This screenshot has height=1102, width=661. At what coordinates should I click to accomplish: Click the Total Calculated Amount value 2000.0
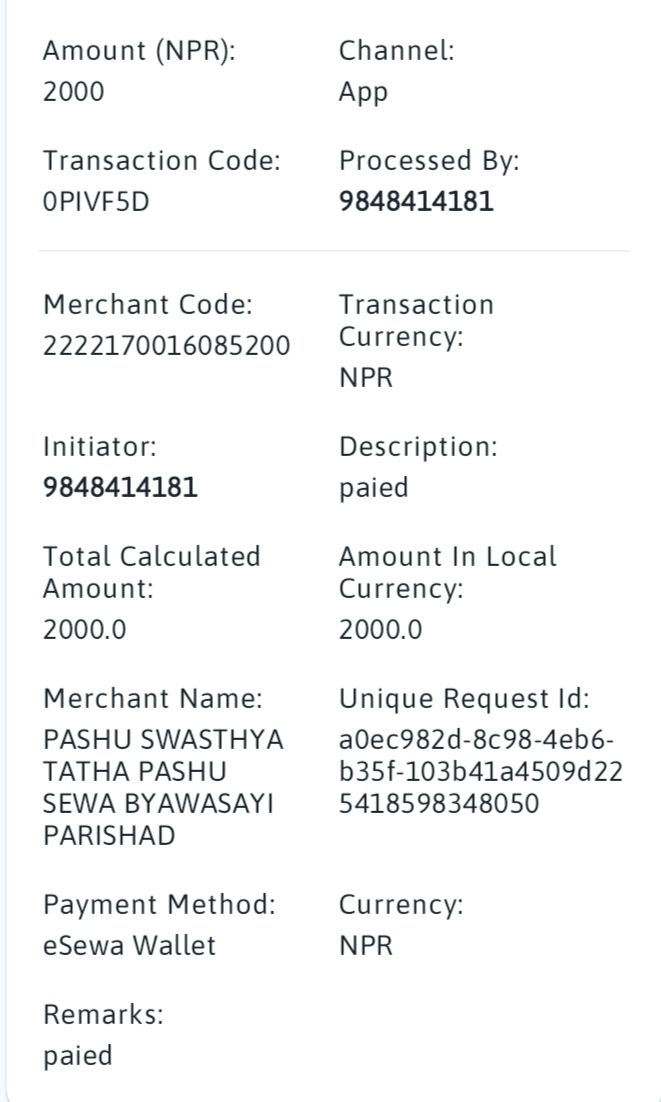[x=84, y=629]
